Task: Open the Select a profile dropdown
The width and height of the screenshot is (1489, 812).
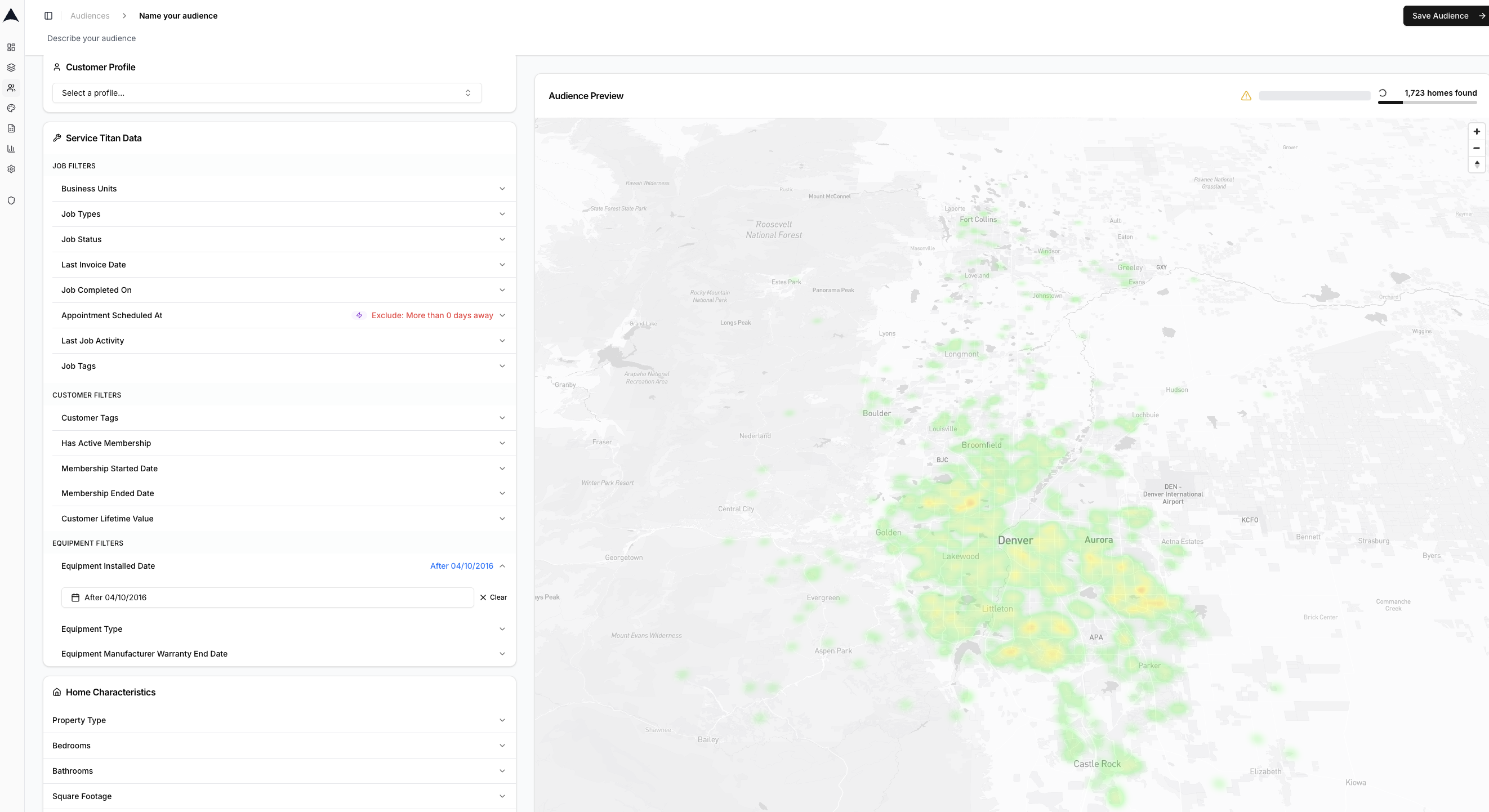Action: tap(266, 93)
